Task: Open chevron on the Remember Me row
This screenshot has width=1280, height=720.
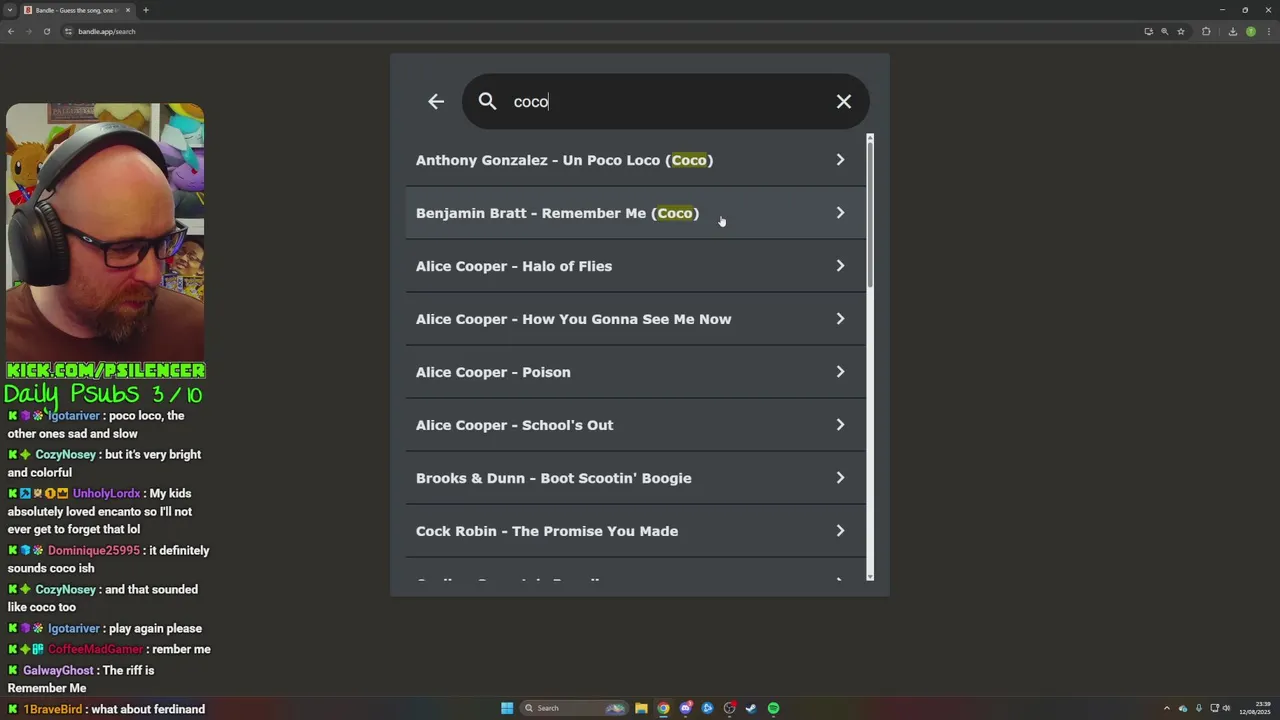Action: [840, 213]
